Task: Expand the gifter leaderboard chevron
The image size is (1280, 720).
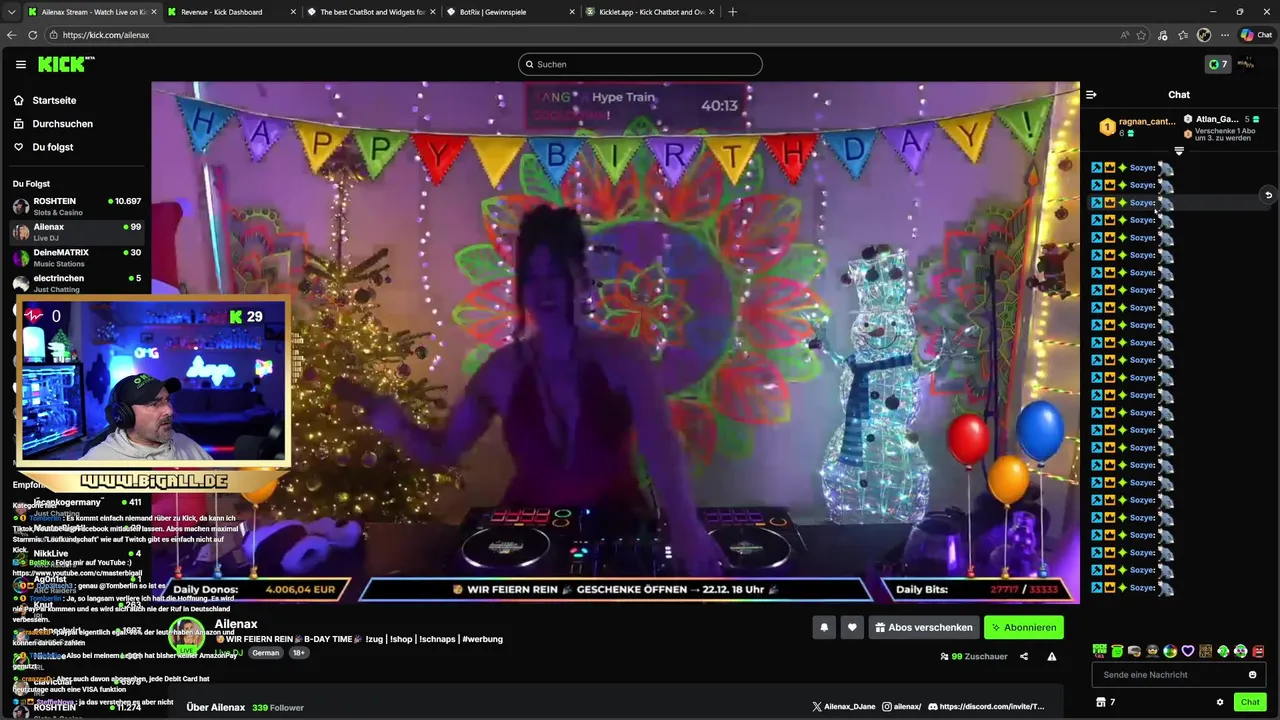Action: (x=1179, y=151)
